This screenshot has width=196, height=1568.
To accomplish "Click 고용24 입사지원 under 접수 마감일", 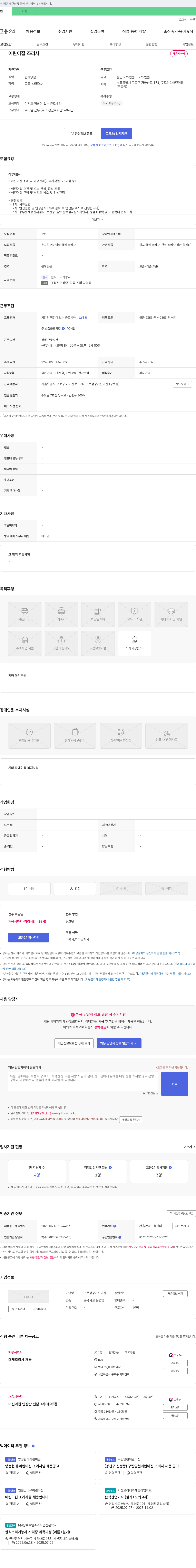I will click(x=29, y=937).
